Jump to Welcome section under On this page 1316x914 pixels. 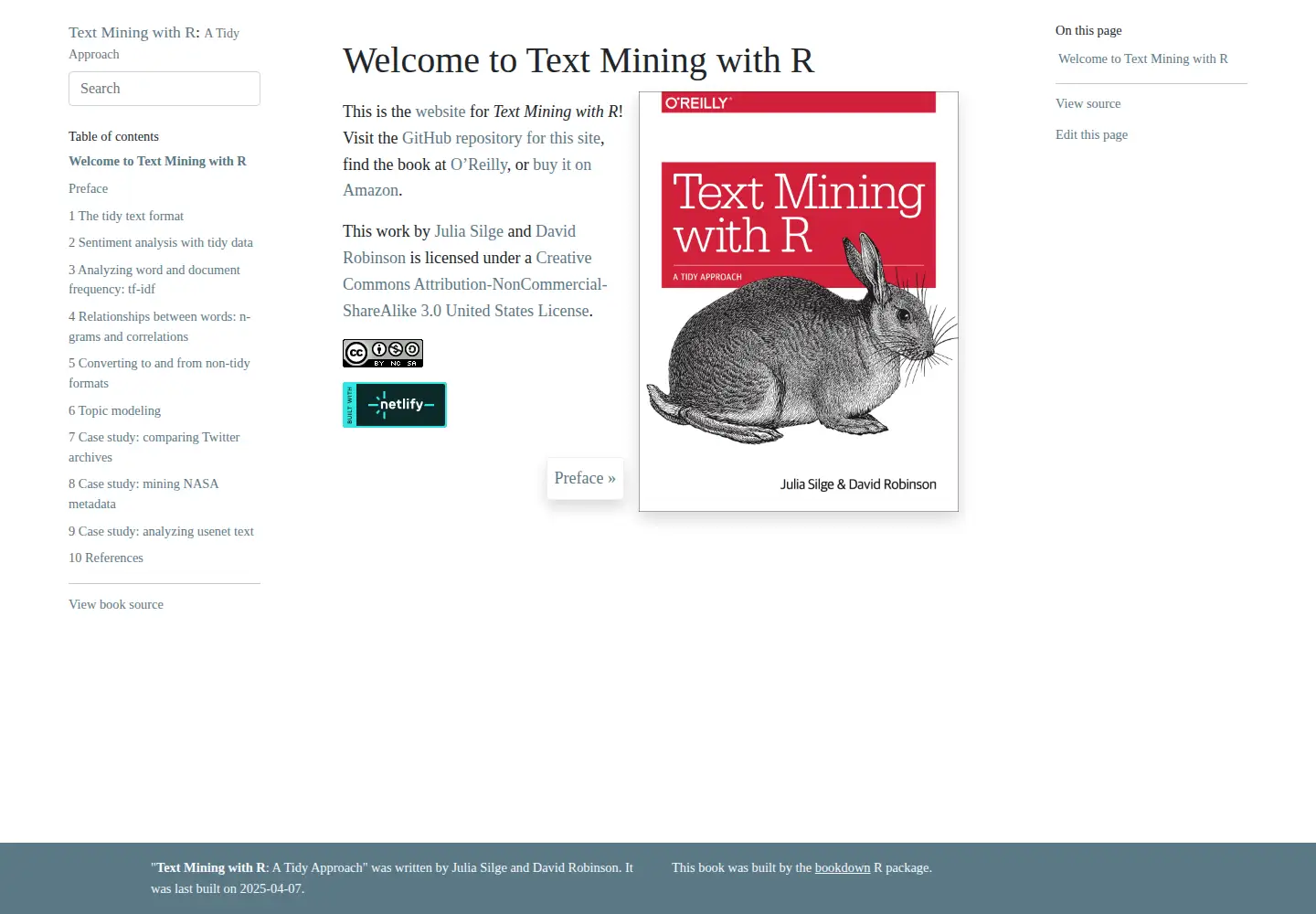click(1143, 58)
